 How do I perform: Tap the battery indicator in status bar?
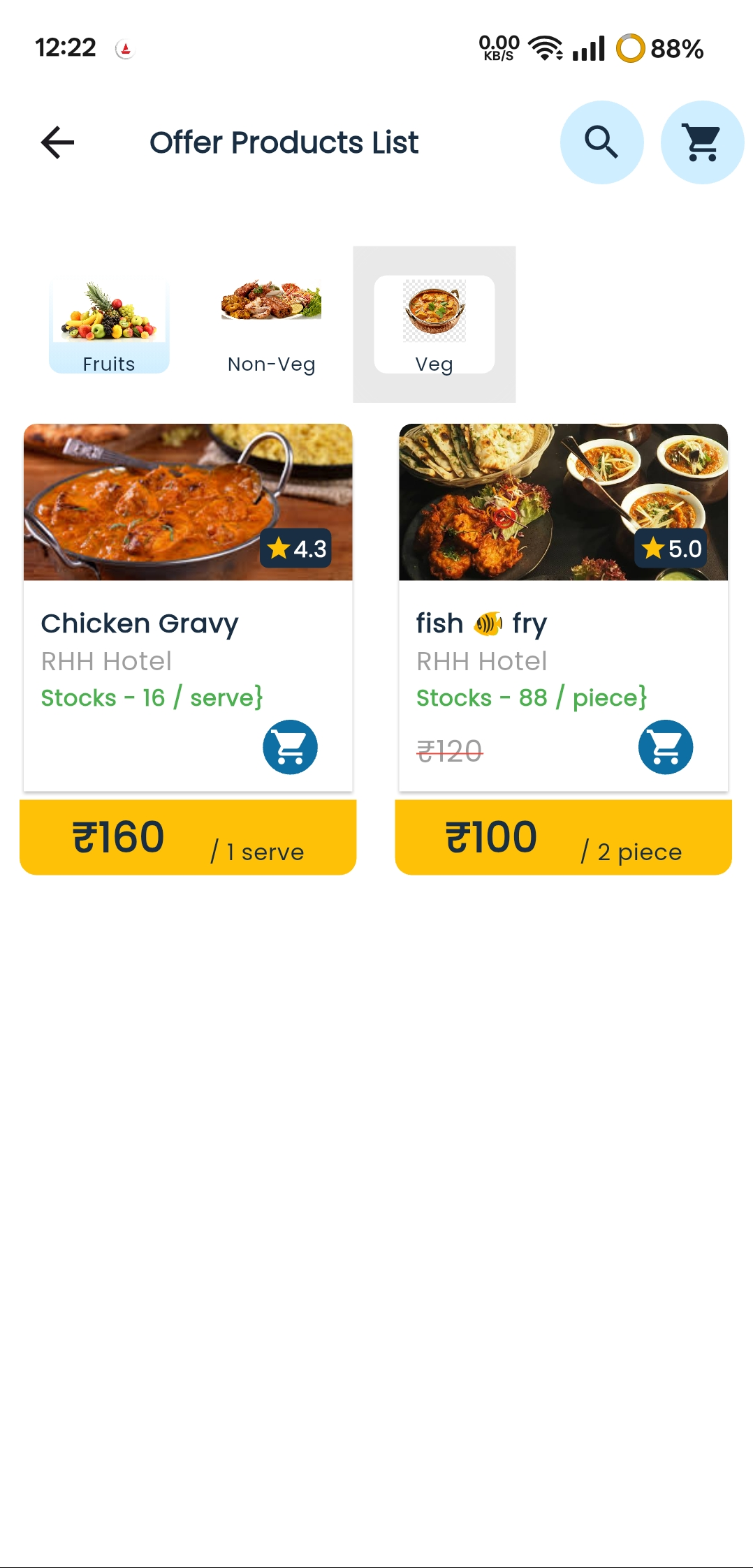(x=659, y=48)
